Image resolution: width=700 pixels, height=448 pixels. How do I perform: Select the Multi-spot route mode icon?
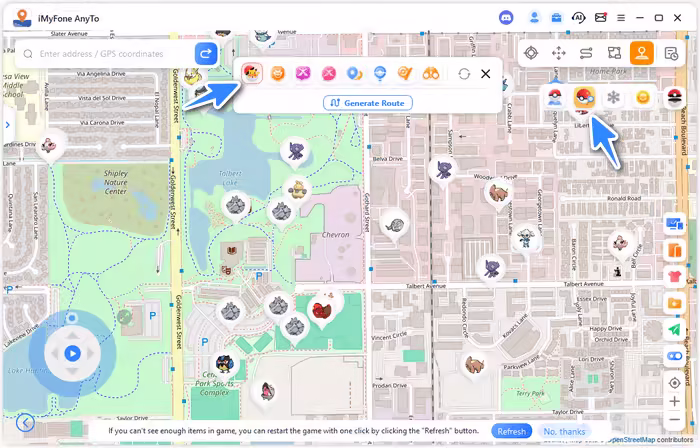[x=614, y=53]
